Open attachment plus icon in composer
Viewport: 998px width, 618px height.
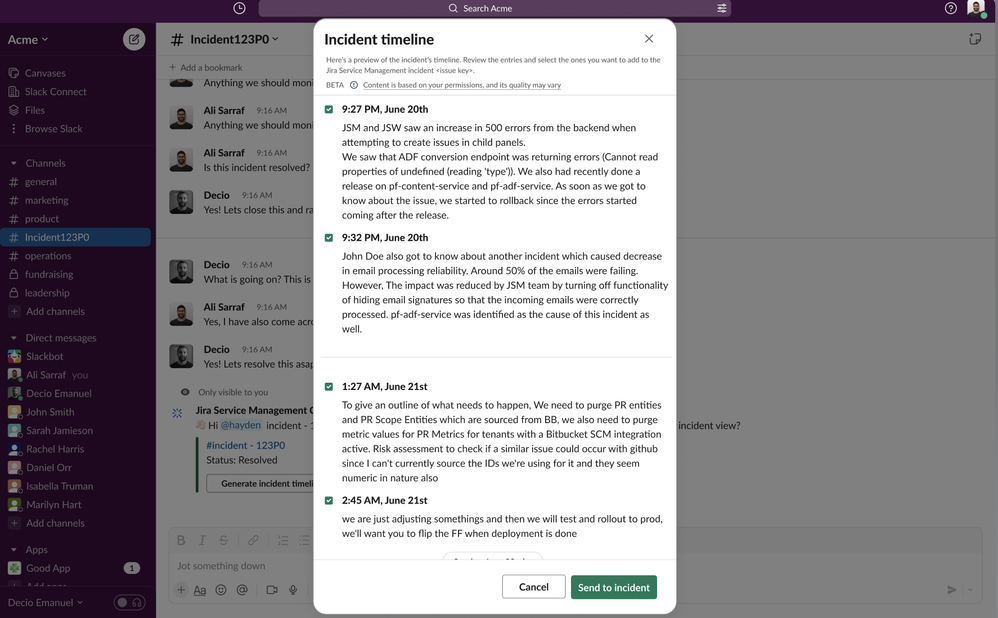[181, 590]
